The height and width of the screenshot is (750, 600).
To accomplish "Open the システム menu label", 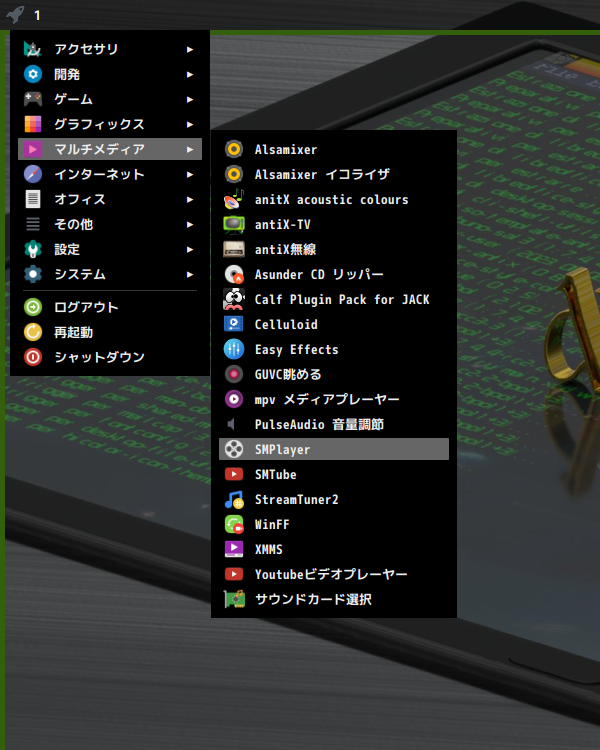I will coord(79,274).
